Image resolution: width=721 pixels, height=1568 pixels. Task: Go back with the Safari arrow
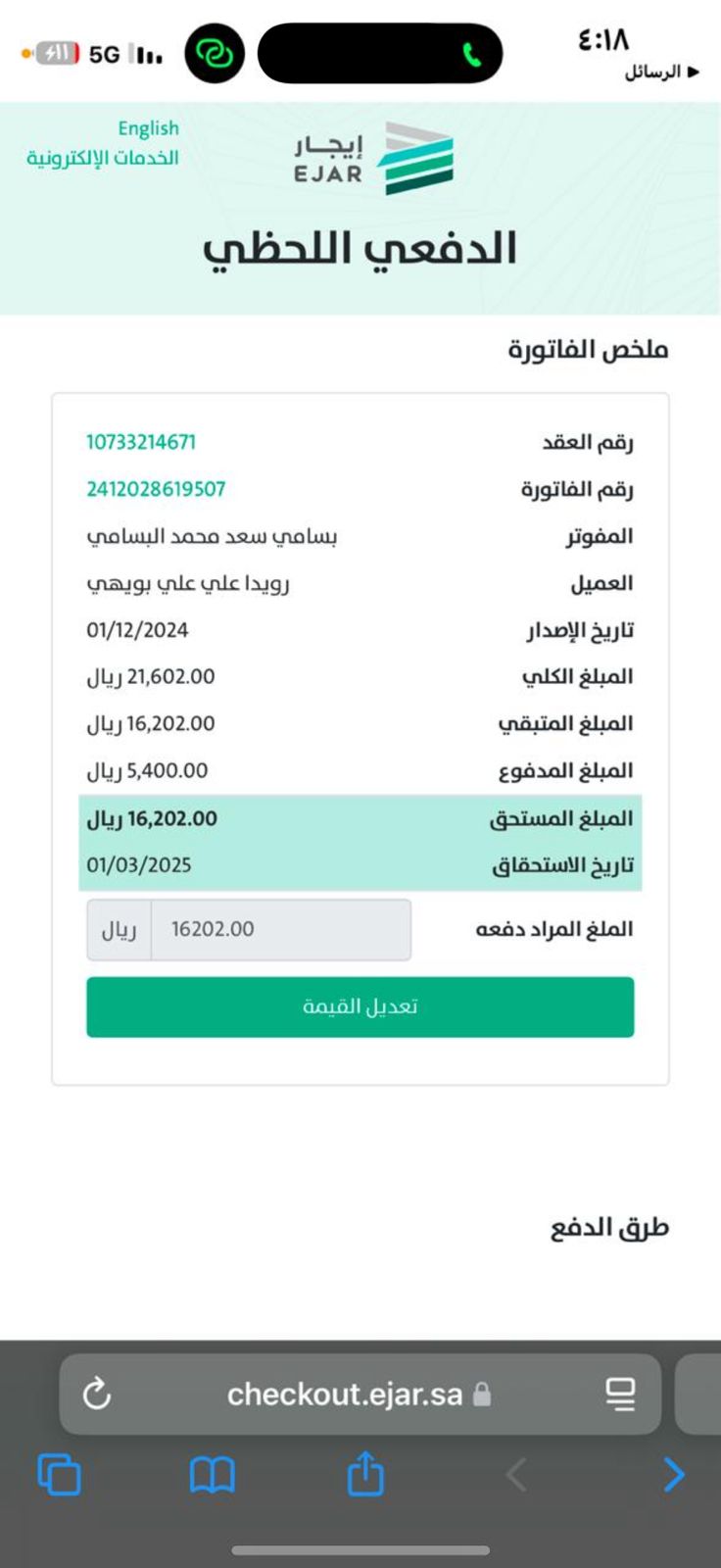[x=517, y=1474]
